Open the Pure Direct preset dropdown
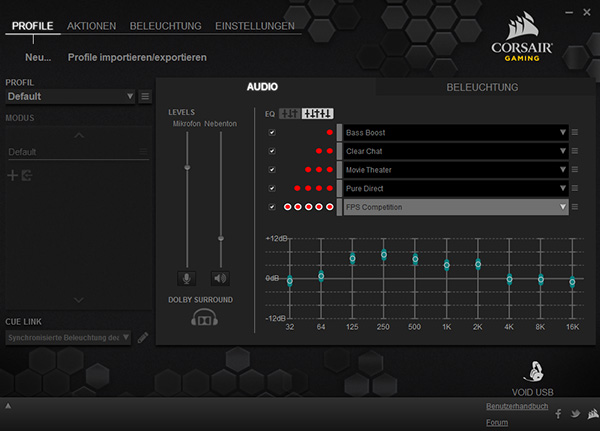600x431 pixels. click(456, 188)
